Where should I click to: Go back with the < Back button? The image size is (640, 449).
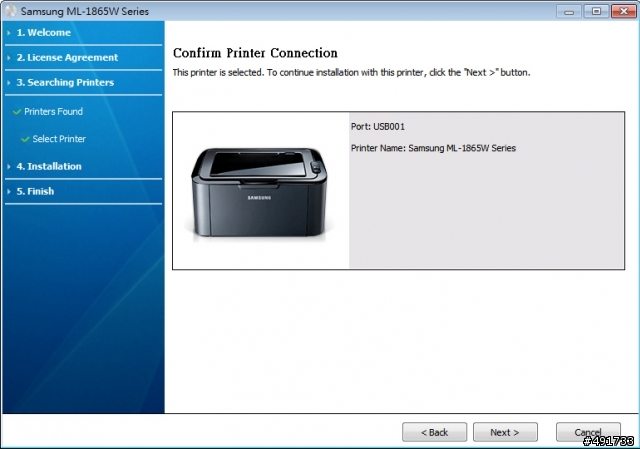click(434, 432)
